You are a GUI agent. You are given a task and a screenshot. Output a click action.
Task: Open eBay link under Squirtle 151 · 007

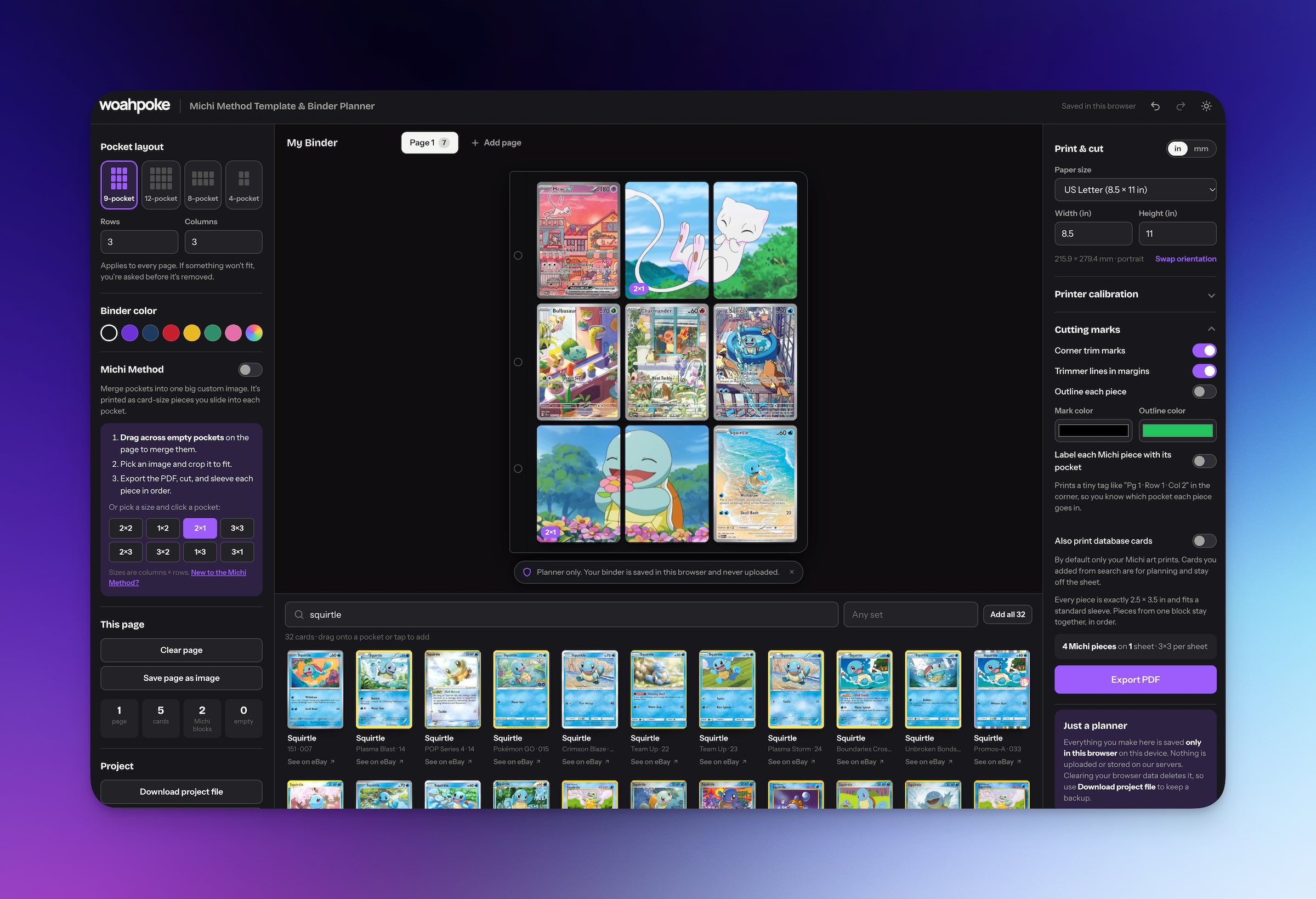[x=311, y=762]
